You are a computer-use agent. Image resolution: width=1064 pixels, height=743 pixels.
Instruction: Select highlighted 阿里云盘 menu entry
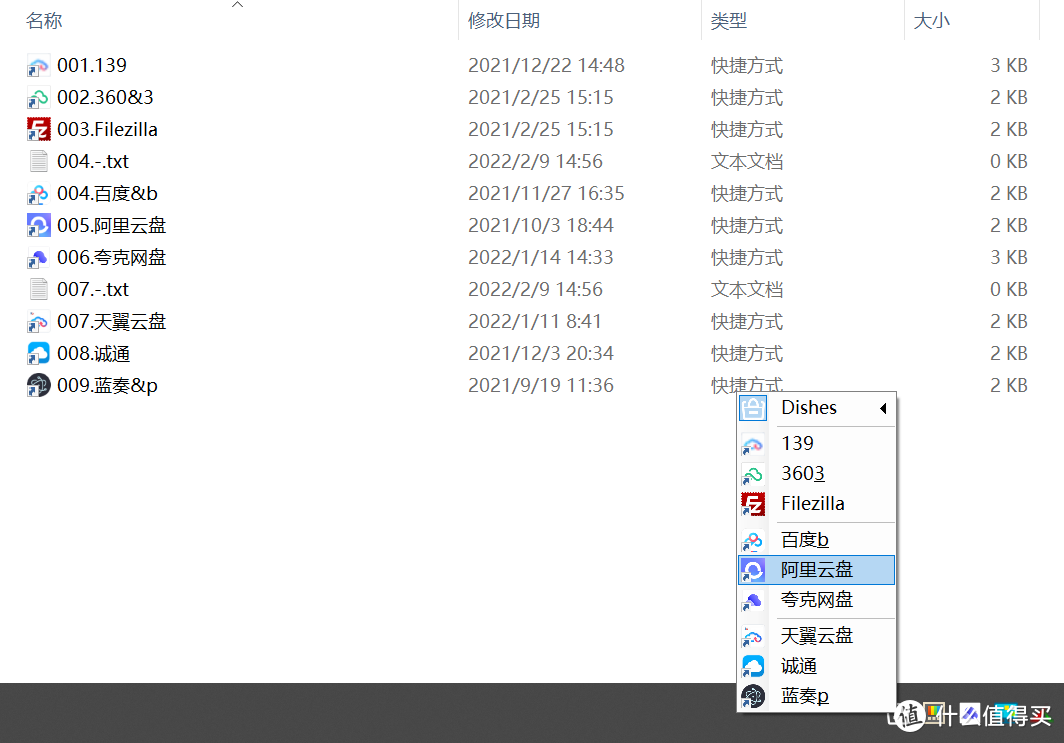coord(816,570)
